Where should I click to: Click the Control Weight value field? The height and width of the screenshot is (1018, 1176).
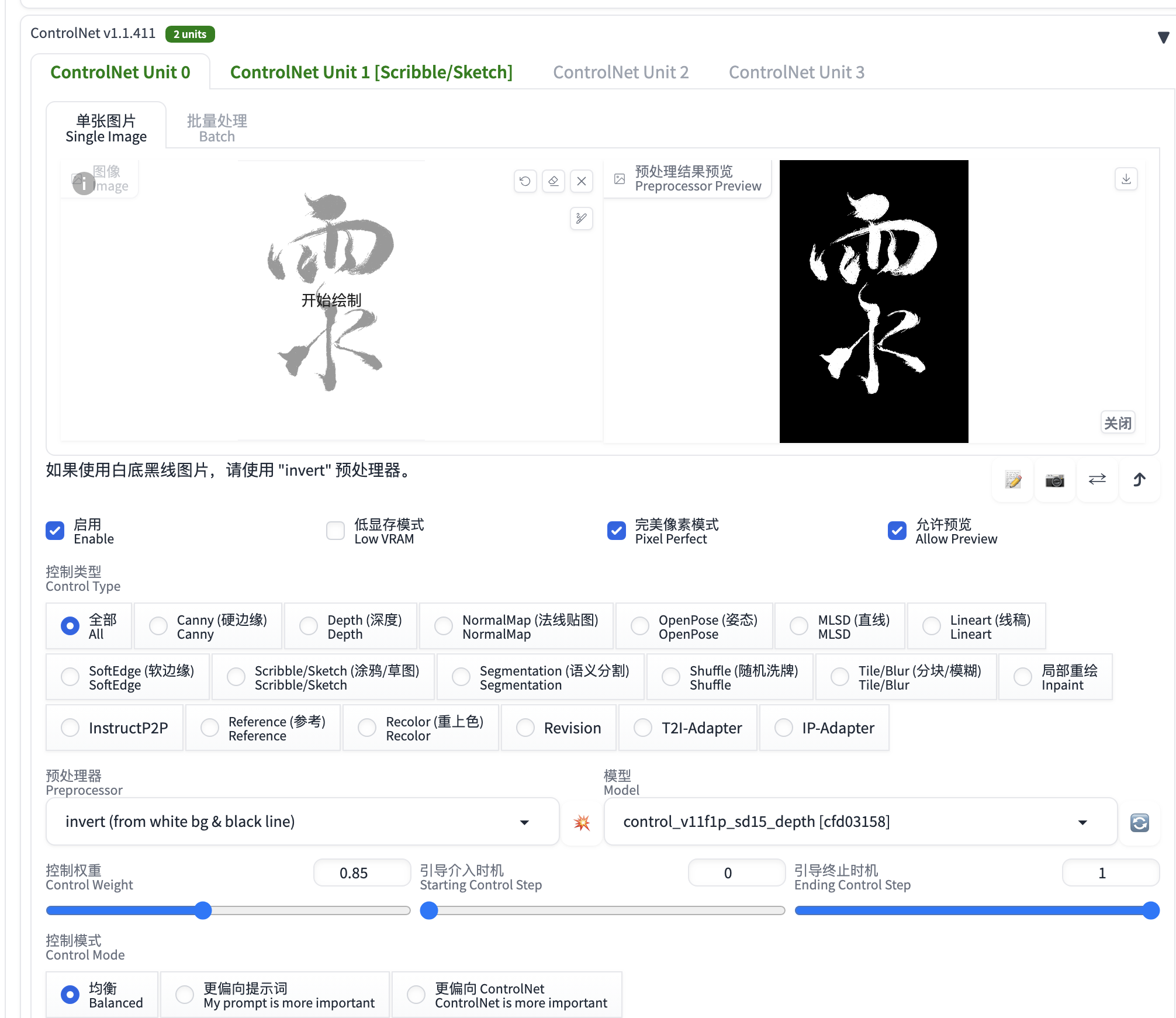pyautogui.click(x=362, y=873)
